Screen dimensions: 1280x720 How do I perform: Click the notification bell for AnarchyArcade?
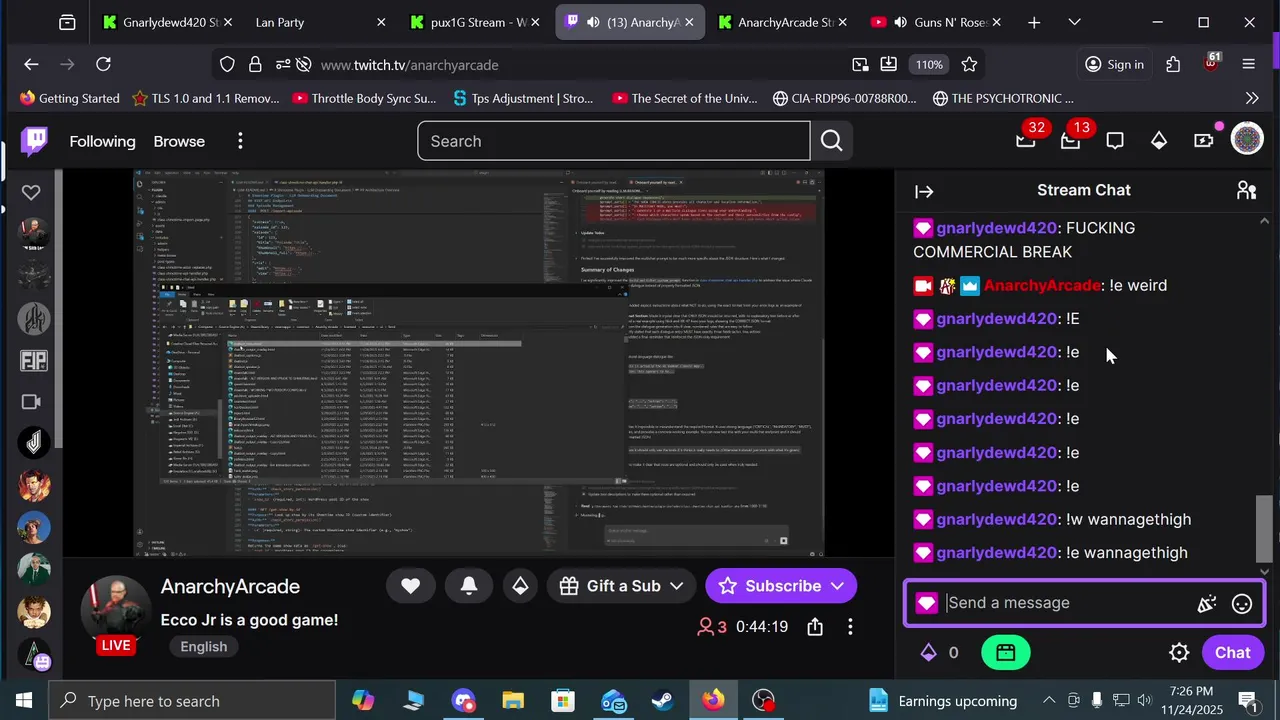pos(469,586)
